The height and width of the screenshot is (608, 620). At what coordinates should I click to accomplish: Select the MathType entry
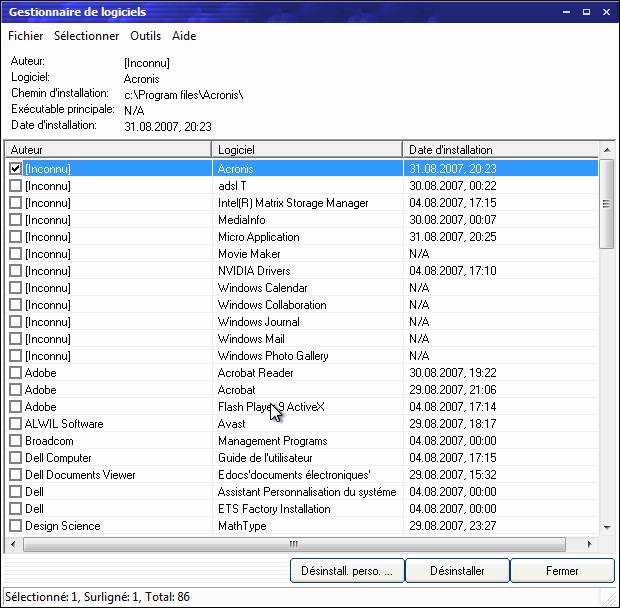242,526
